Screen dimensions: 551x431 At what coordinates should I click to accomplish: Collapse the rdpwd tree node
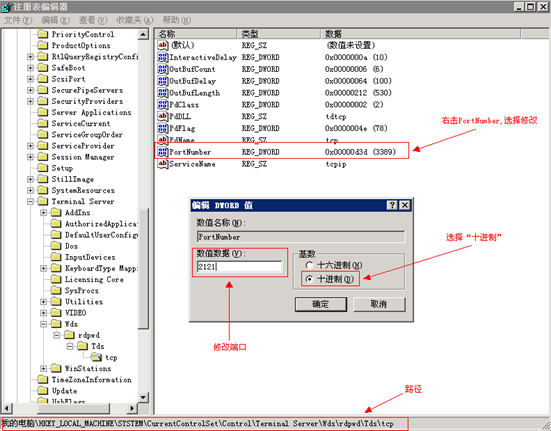tap(57, 335)
